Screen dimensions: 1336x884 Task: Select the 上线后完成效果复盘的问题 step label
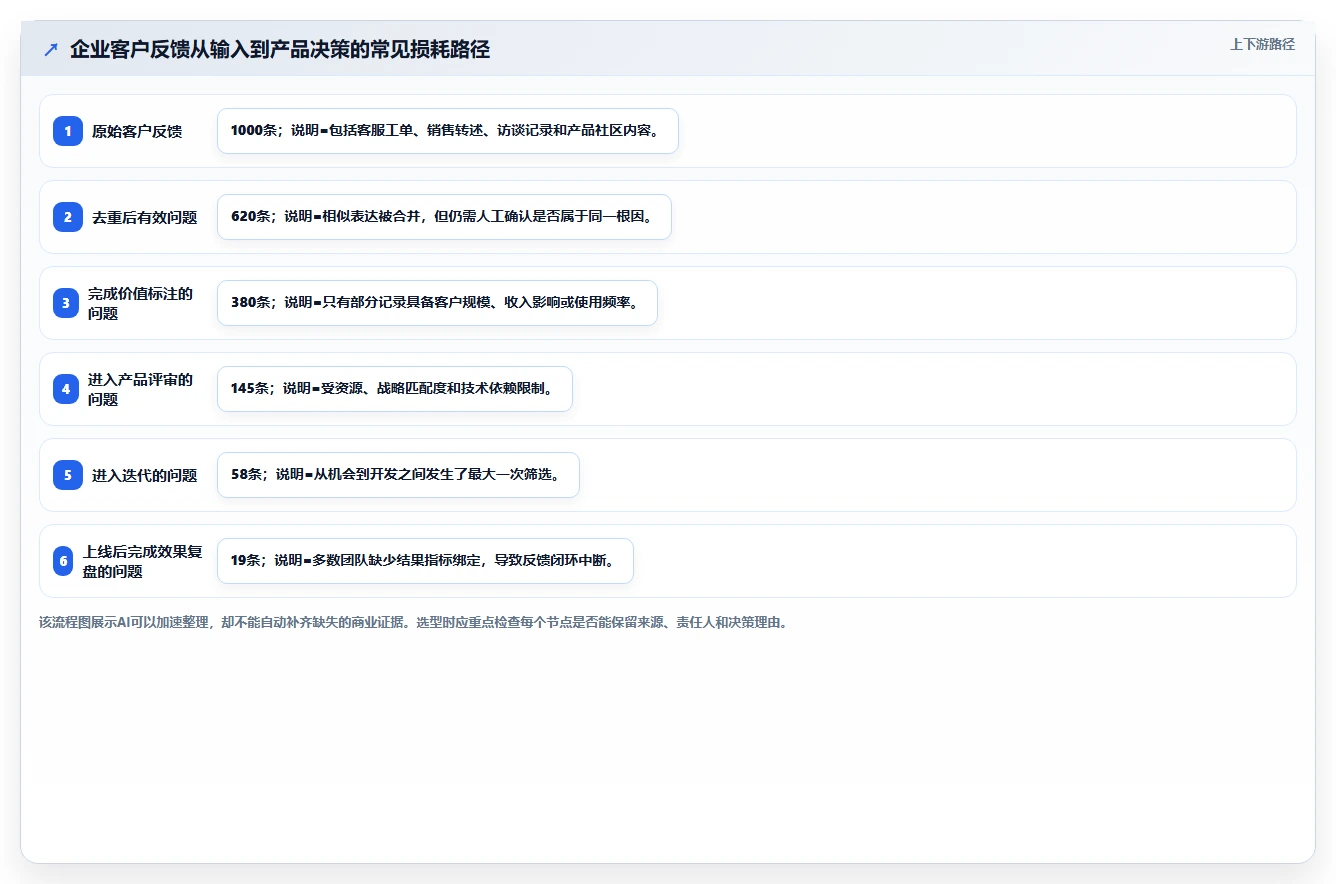[x=143, y=561]
